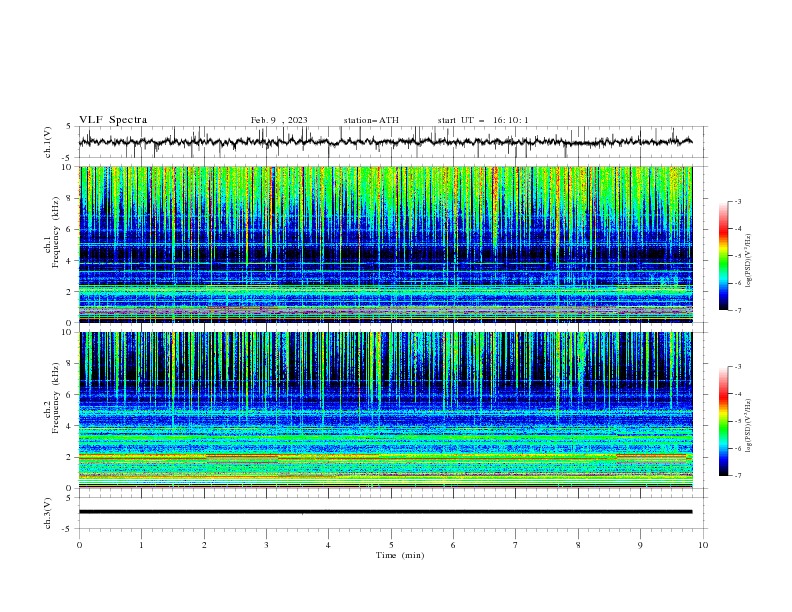Click the time axis tick label "7"
792x612 pixels.
point(516,545)
